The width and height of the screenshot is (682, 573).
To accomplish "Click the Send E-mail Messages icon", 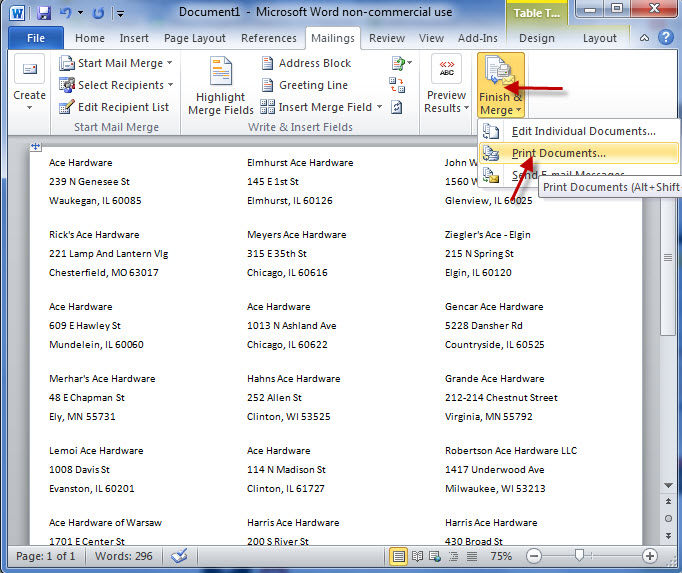I will coord(491,175).
